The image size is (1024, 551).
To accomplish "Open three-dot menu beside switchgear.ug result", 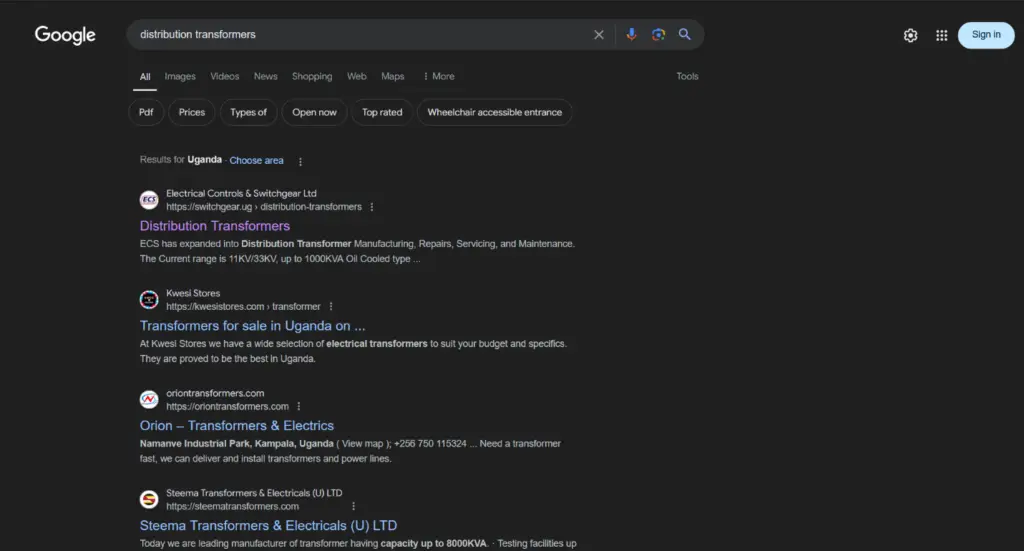I will point(372,207).
